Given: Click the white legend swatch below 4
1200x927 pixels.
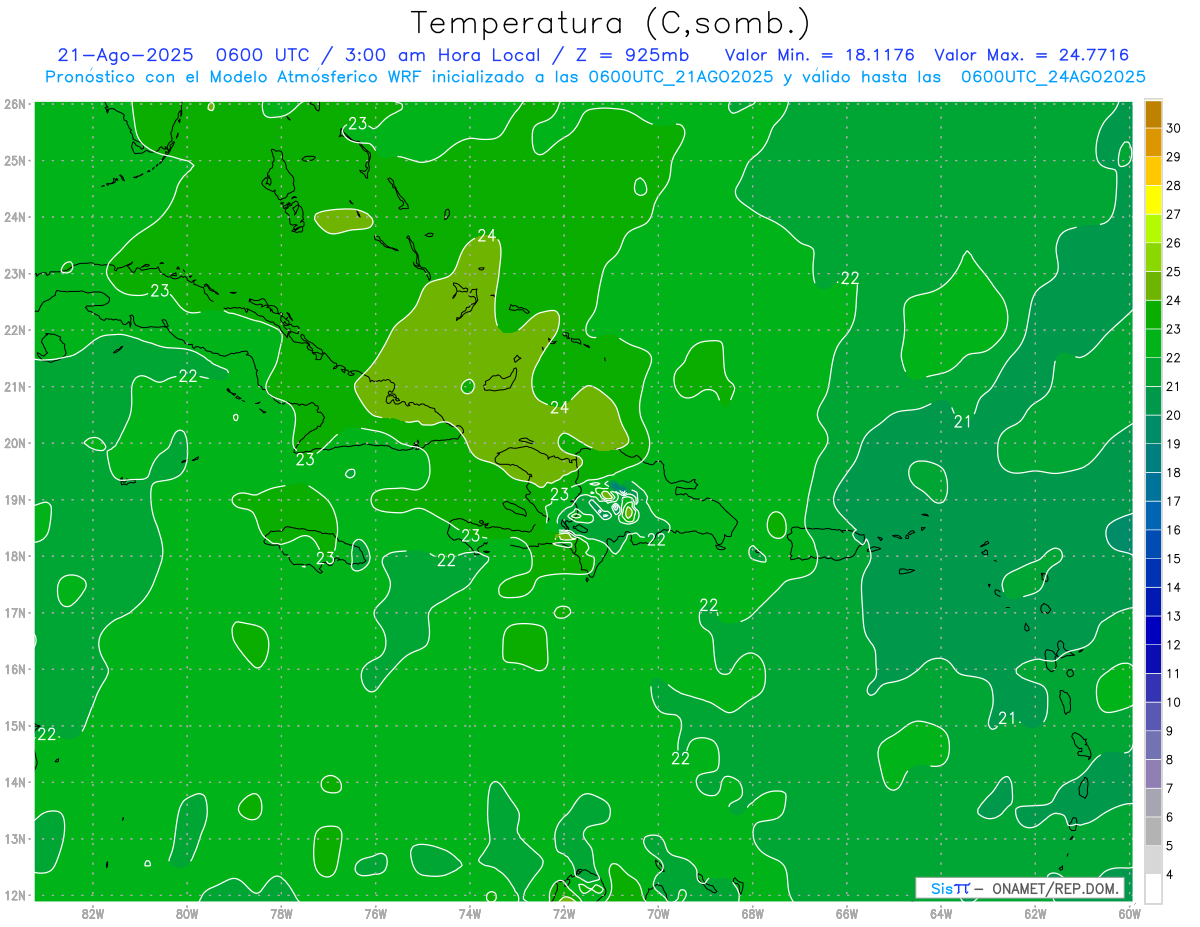Looking at the screenshot, I should click(x=1153, y=888).
